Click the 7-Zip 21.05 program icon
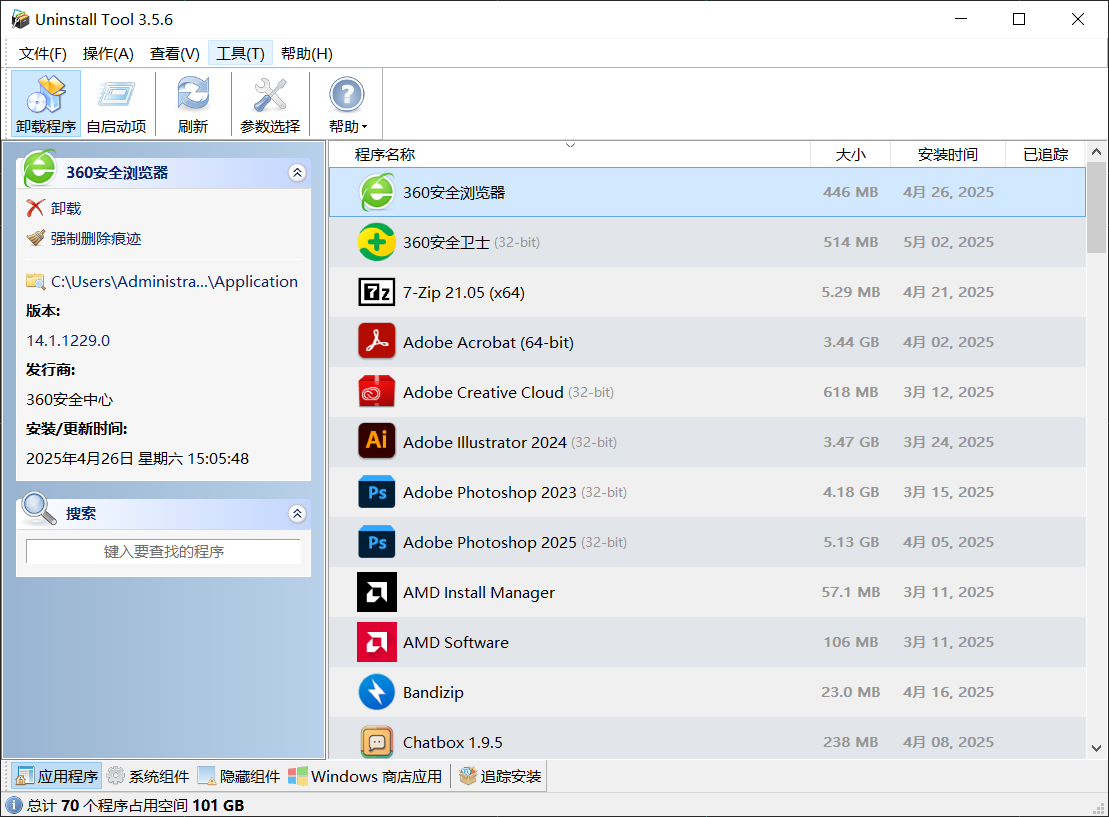This screenshot has width=1109, height=817. pos(377,292)
